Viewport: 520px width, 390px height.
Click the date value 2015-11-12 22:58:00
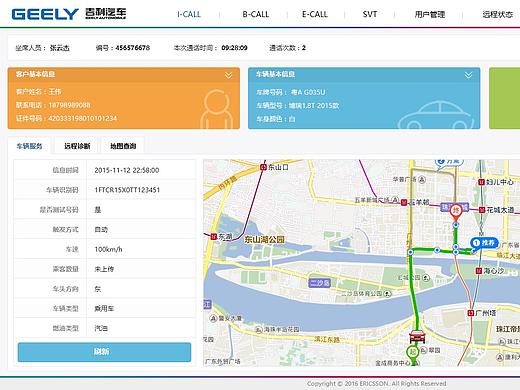127,170
